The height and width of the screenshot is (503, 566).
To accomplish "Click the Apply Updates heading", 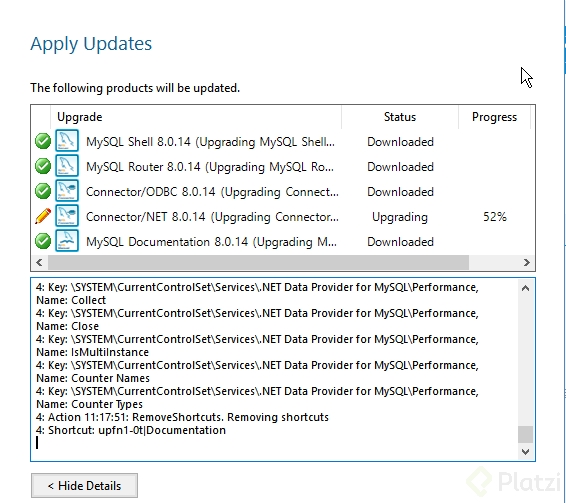I will 91,44.
